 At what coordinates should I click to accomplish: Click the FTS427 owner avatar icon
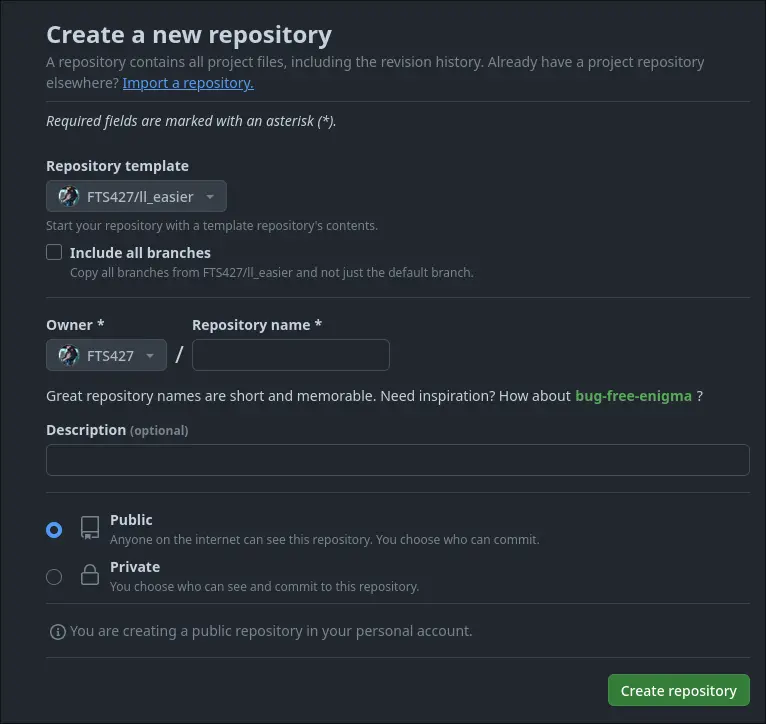[69, 355]
